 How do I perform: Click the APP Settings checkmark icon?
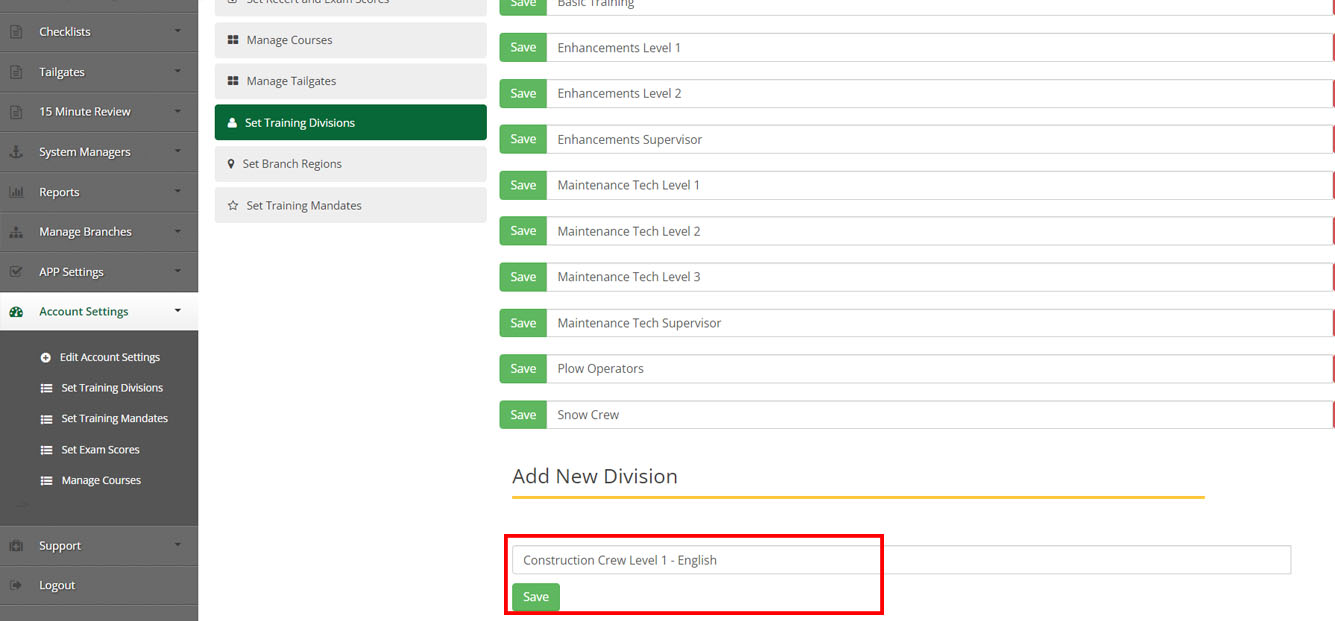coord(16,272)
